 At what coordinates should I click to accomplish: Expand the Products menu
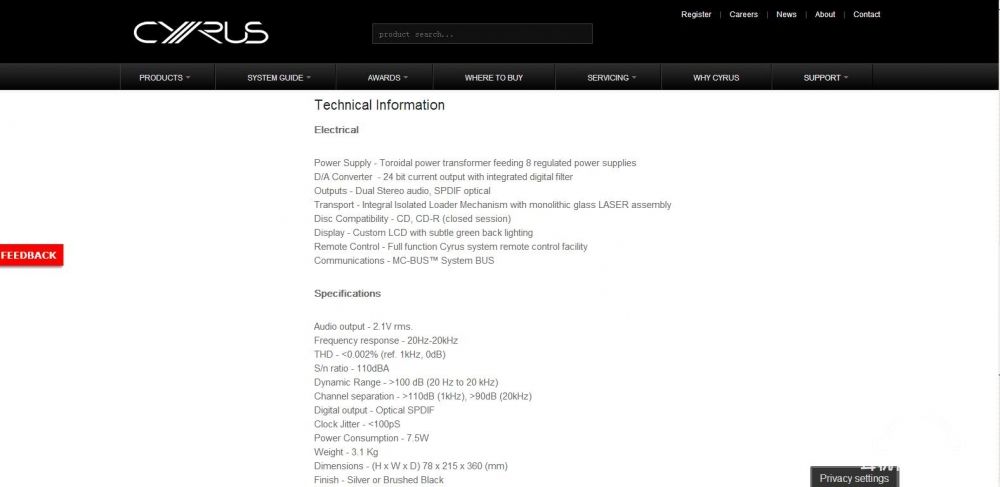click(x=167, y=78)
